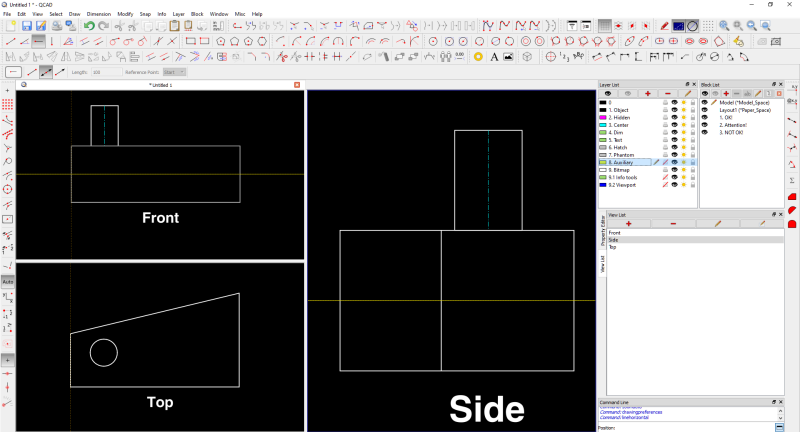This screenshot has height=432, width=800.
Task: Close the Untitled 1 drawing tab
Action: [x=297, y=85]
